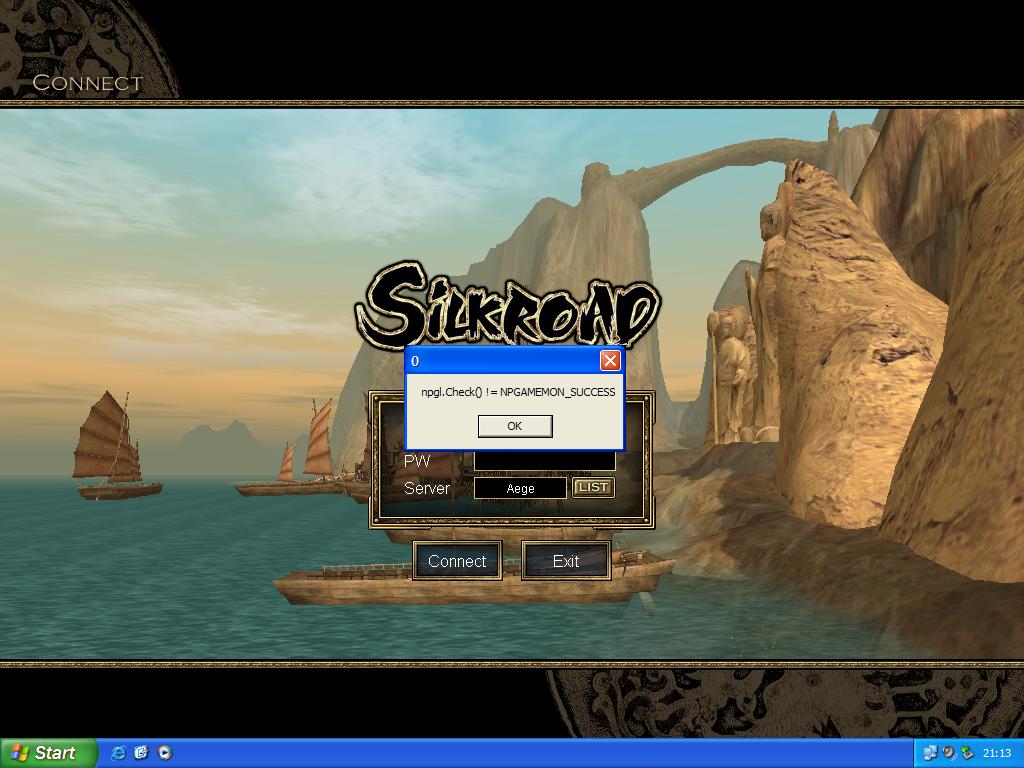This screenshot has height=768, width=1024.
Task: Open the Windows Start menu
Action: (48, 753)
